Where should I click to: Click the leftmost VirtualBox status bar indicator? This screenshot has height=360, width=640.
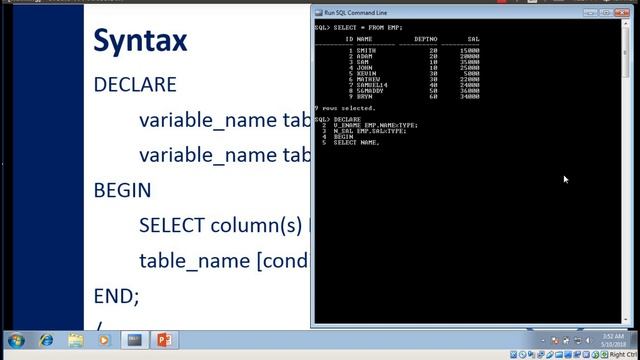[x=513, y=355]
